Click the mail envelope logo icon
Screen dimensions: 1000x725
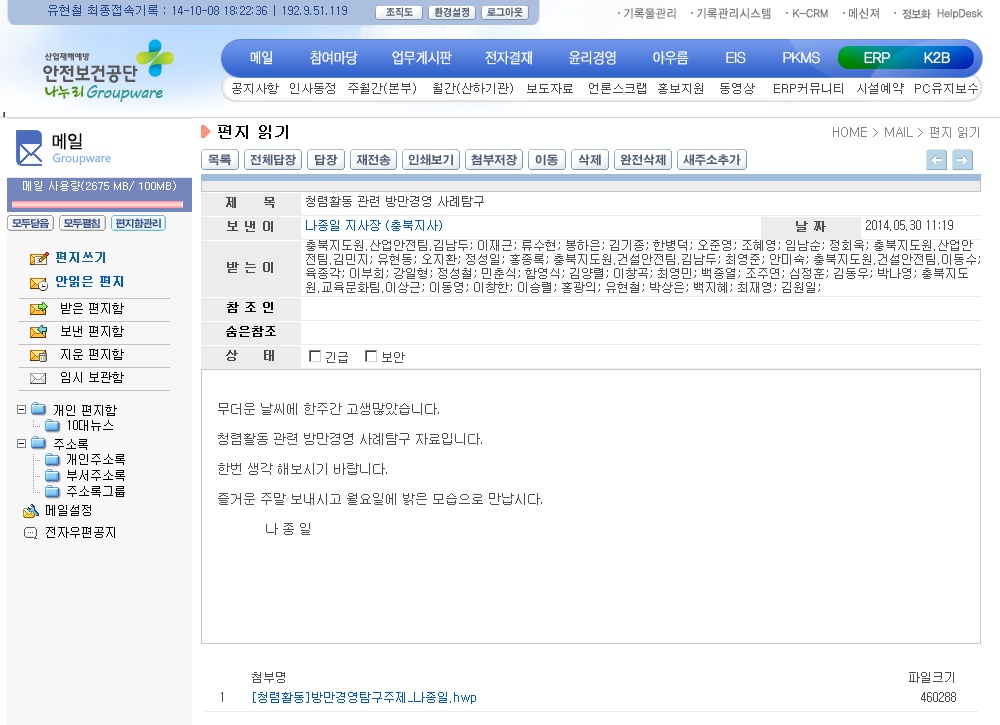click(x=29, y=148)
